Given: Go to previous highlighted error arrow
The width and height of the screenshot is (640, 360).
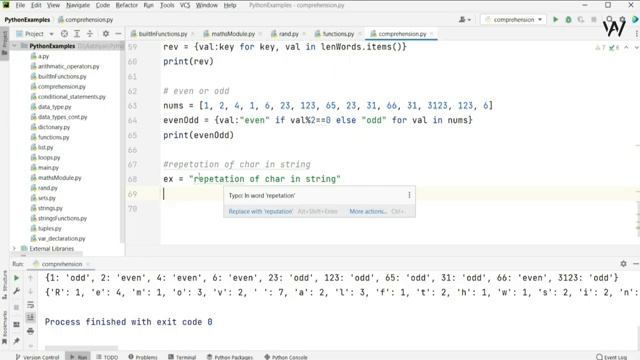Looking at the screenshot, I should (626, 48).
